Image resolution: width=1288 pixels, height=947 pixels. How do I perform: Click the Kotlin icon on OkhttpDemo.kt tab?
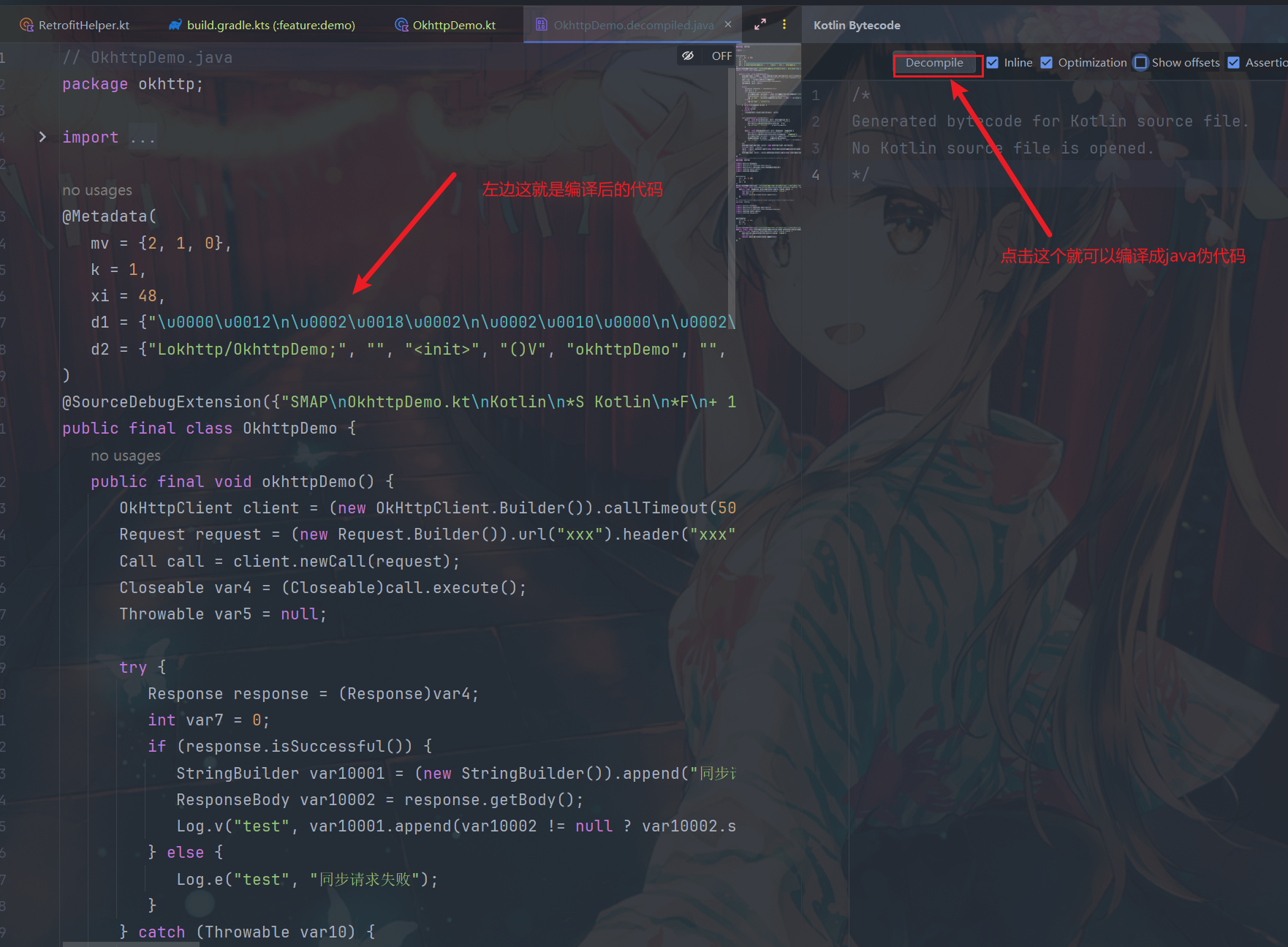point(401,25)
